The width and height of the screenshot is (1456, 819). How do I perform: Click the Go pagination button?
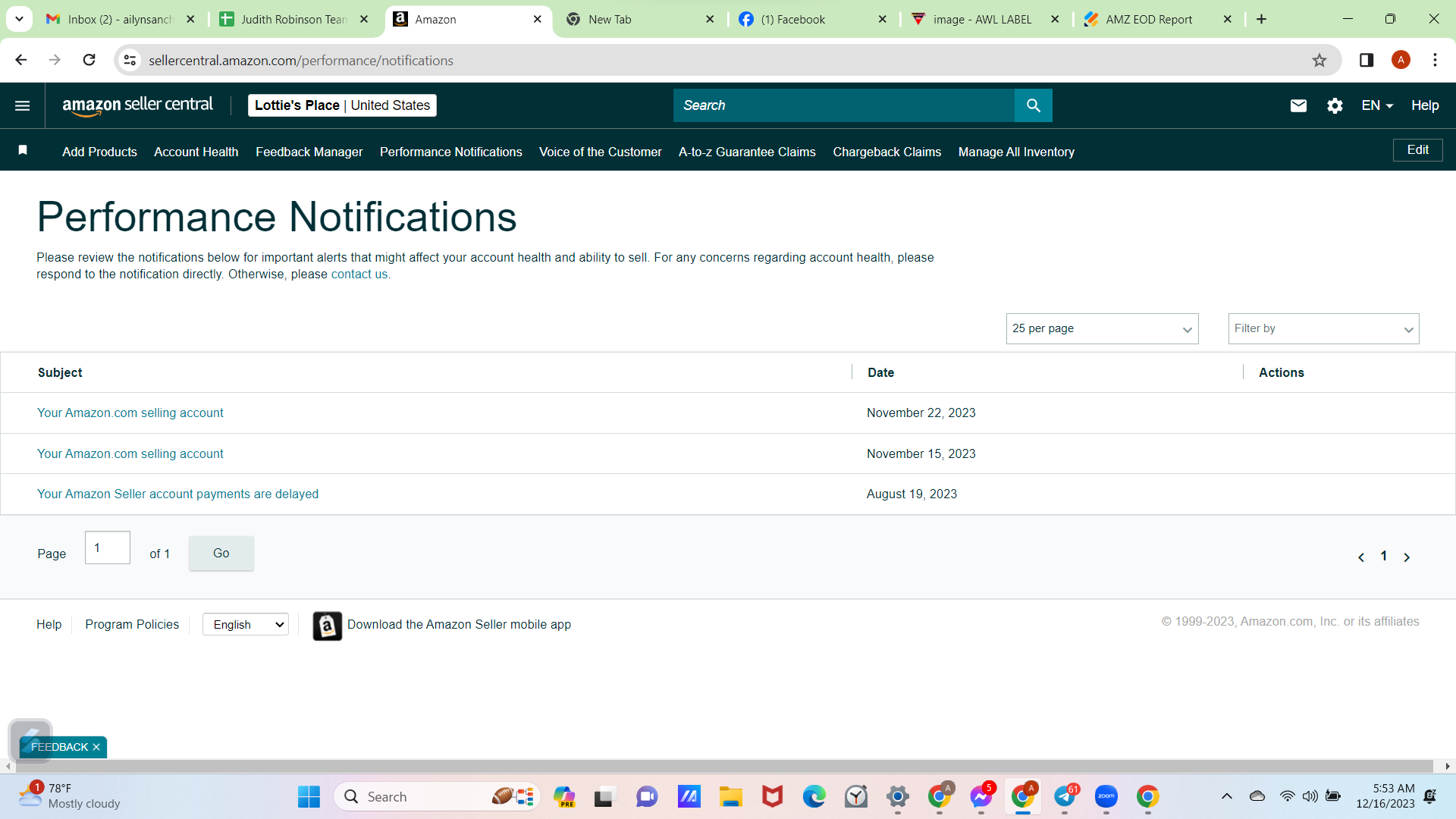[221, 553]
